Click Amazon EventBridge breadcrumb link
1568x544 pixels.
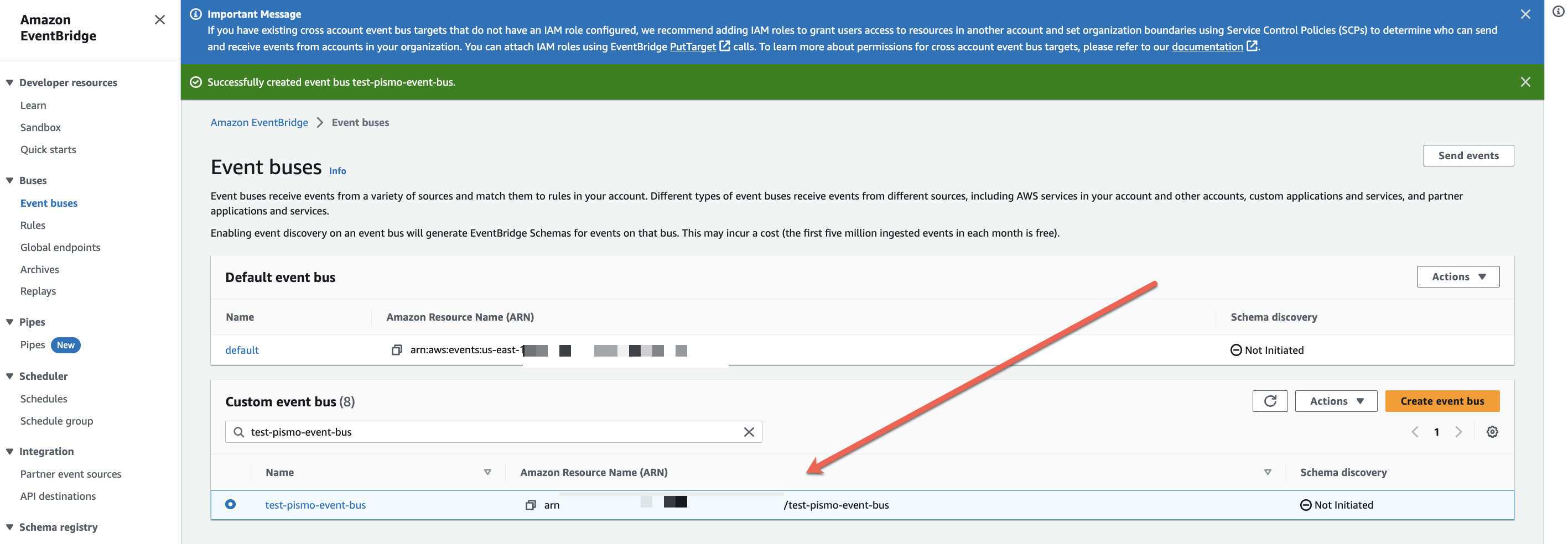(259, 122)
